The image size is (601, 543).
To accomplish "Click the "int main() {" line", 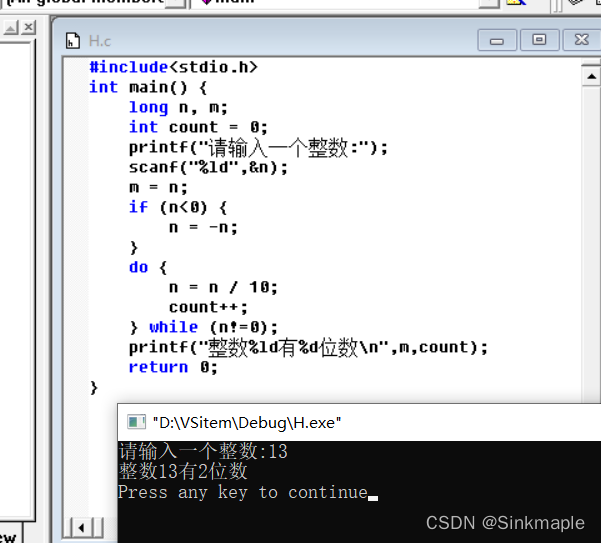I will pyautogui.click(x=148, y=87).
